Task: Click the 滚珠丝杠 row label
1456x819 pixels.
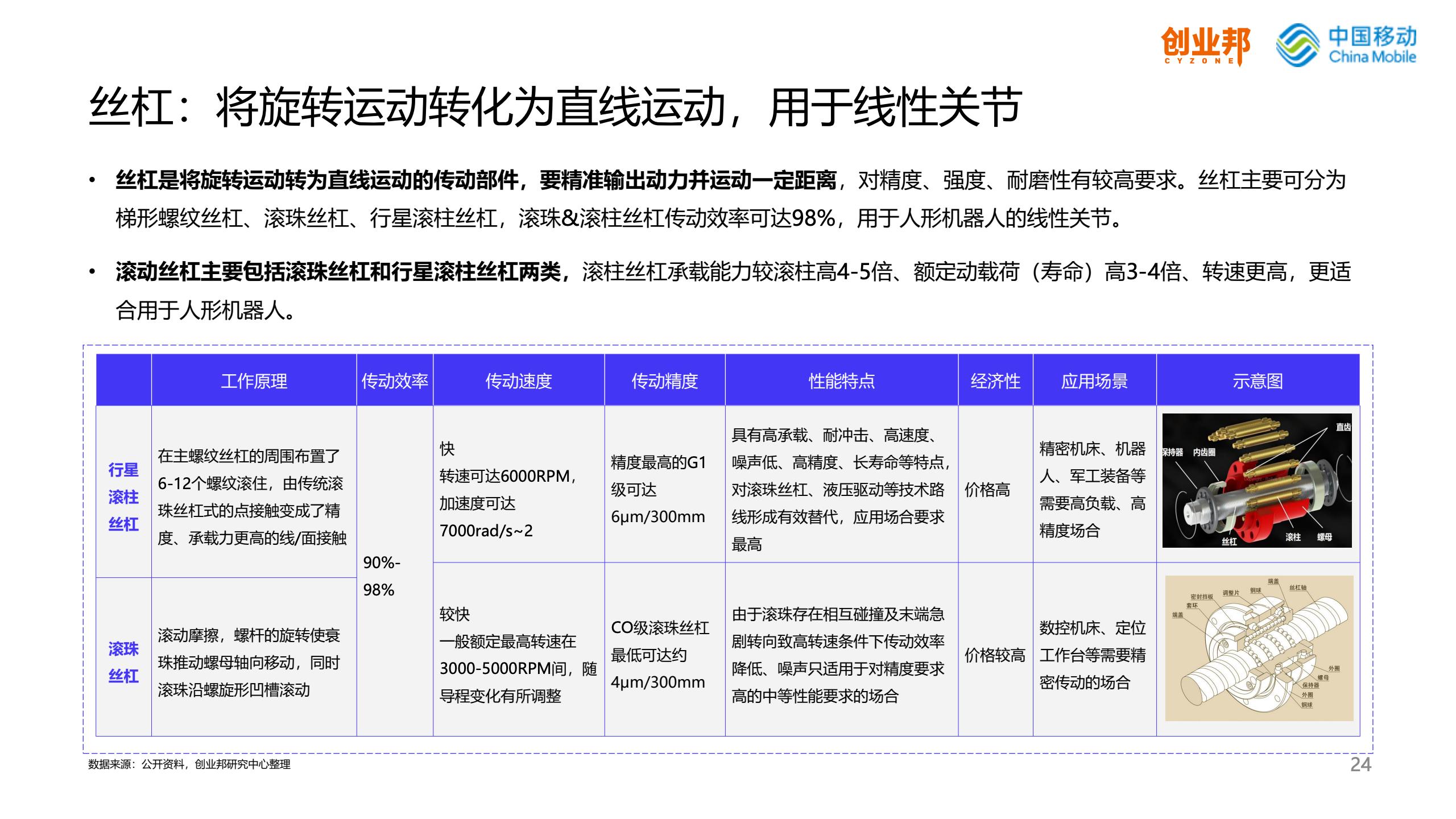Action: pyautogui.click(x=123, y=662)
